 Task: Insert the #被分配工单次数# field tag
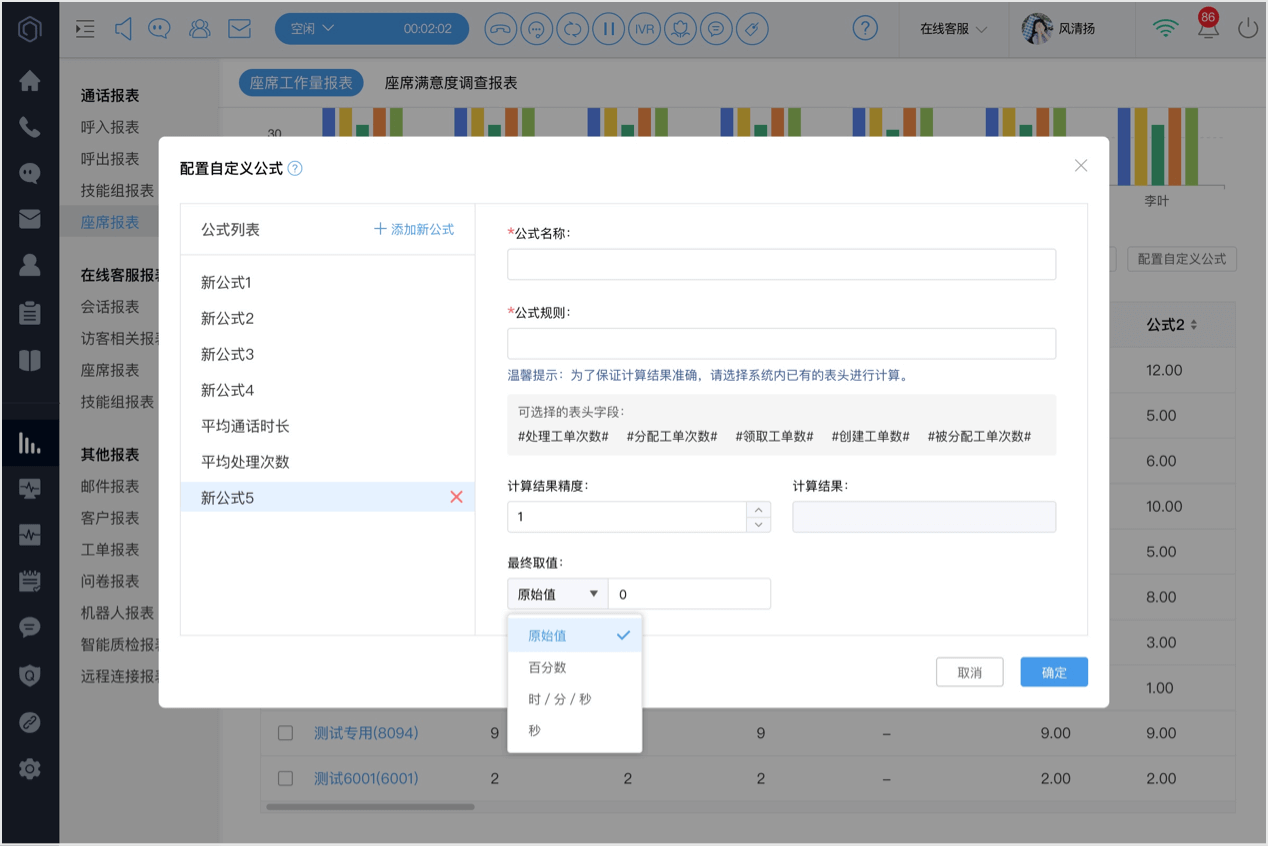(979, 436)
